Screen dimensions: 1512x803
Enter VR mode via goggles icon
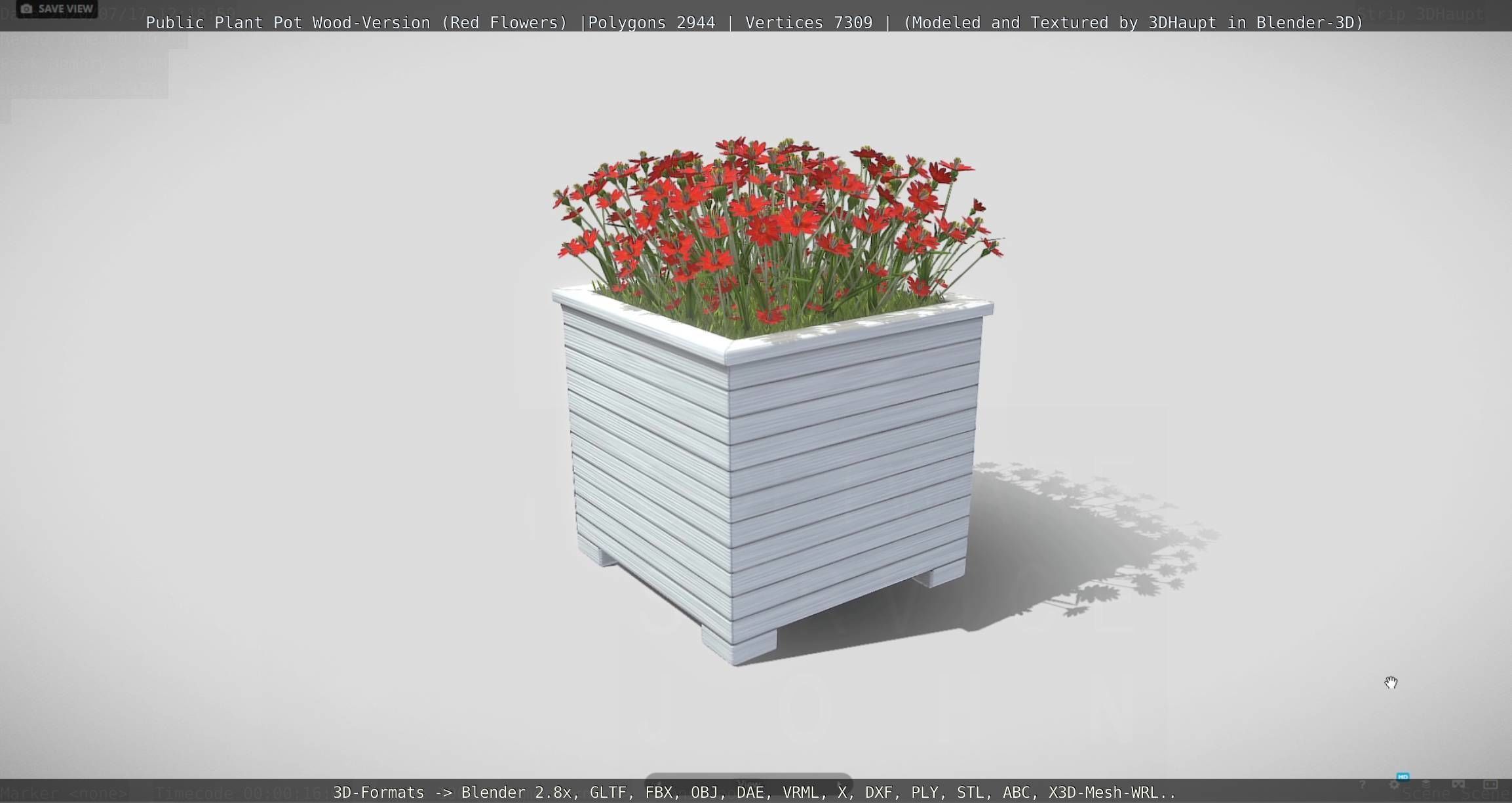[1458, 784]
